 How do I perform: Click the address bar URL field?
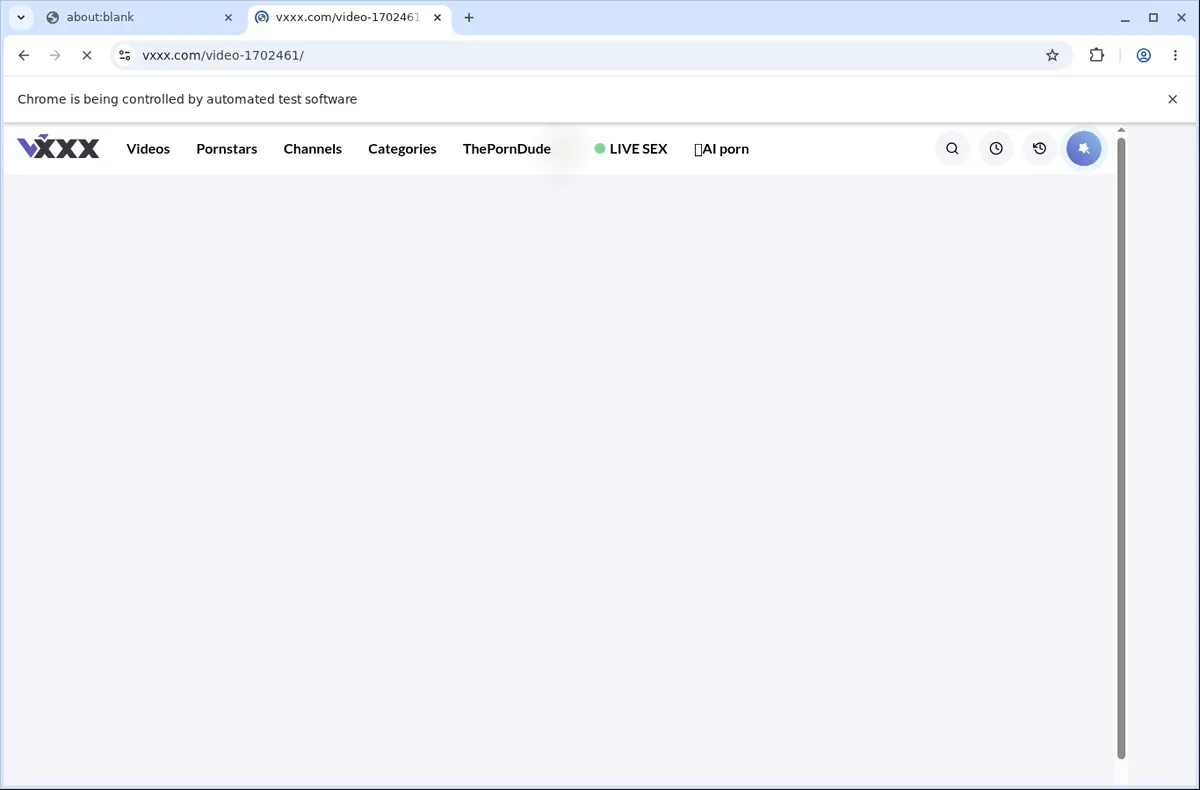pos(590,56)
